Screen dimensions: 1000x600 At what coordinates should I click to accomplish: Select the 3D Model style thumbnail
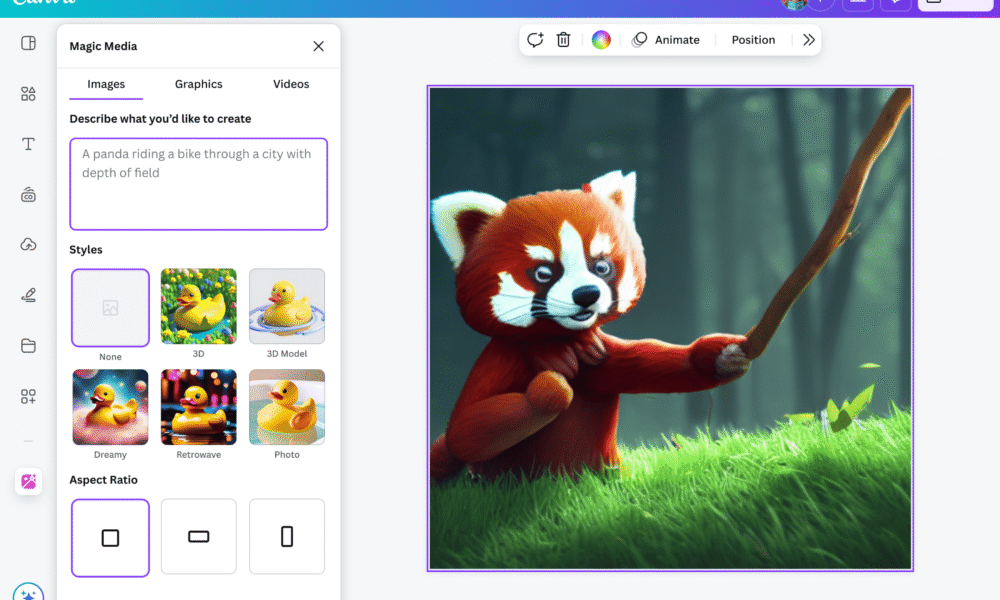(287, 306)
